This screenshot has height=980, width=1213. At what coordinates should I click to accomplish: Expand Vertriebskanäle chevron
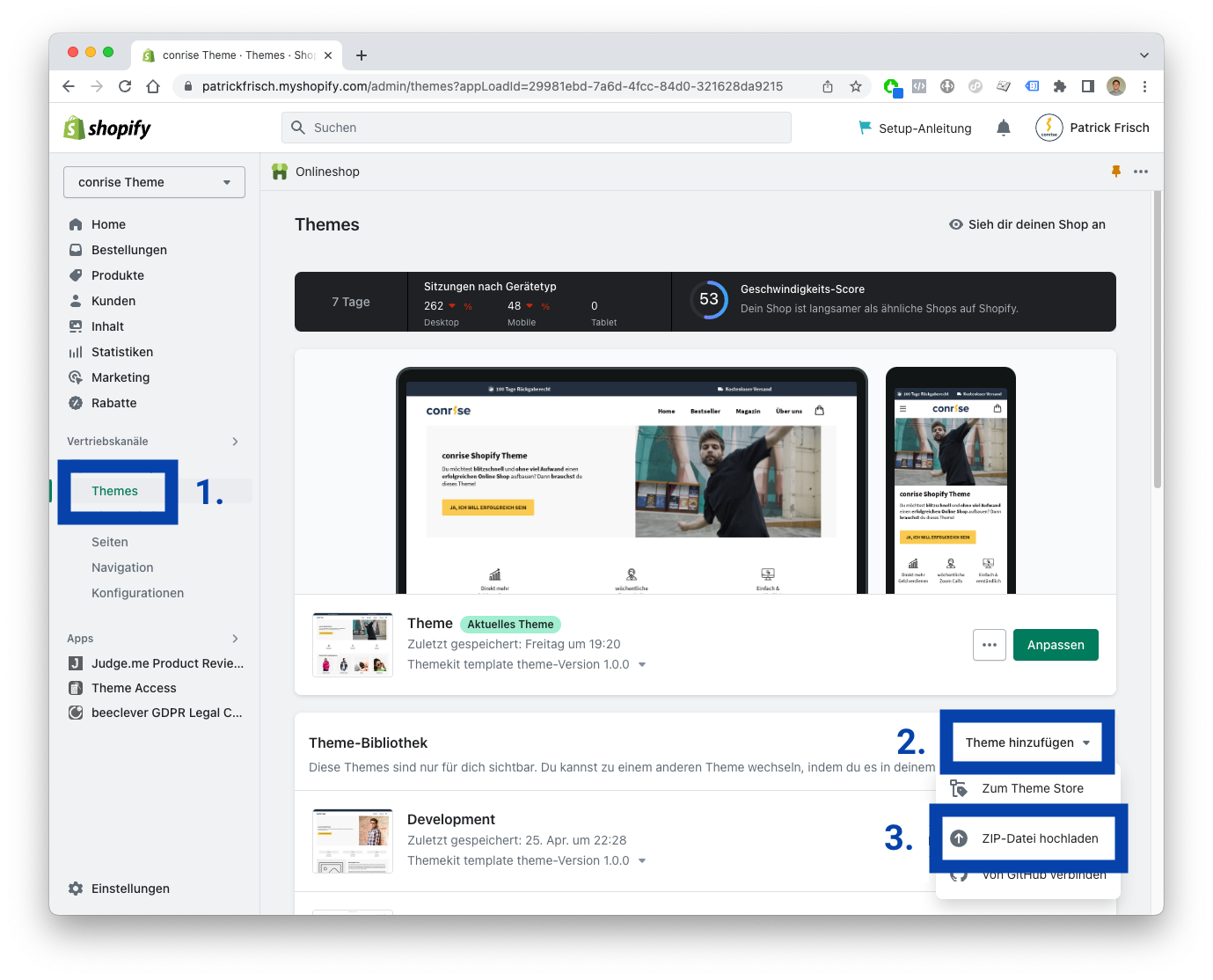point(235,442)
